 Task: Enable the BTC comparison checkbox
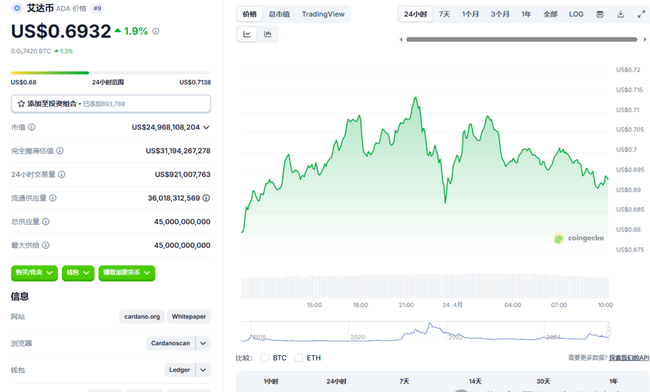click(265, 358)
